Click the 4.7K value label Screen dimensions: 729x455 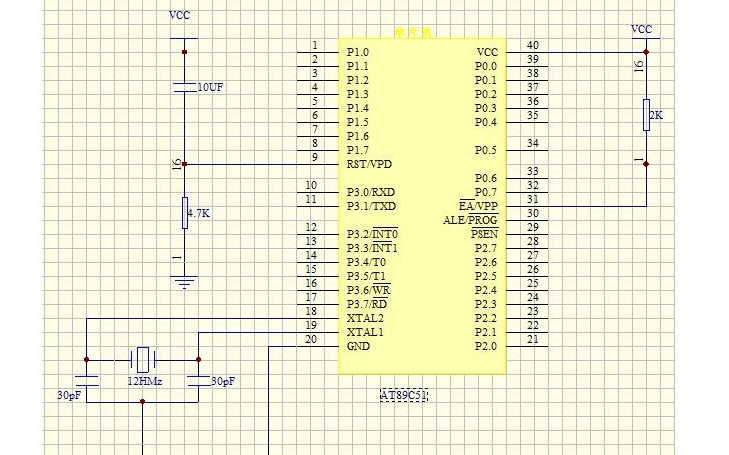click(x=199, y=213)
